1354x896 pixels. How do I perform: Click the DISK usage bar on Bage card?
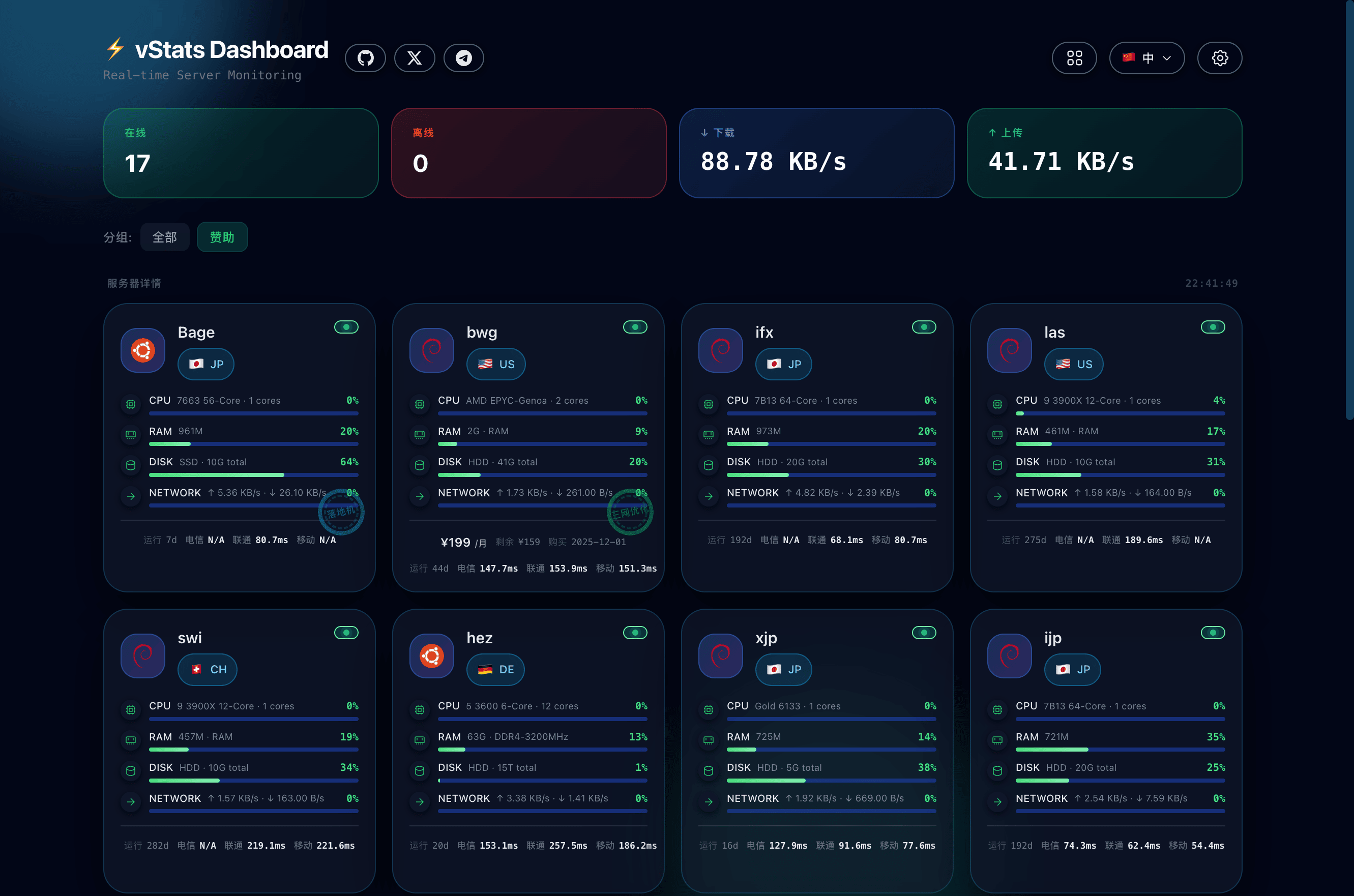pos(253,475)
